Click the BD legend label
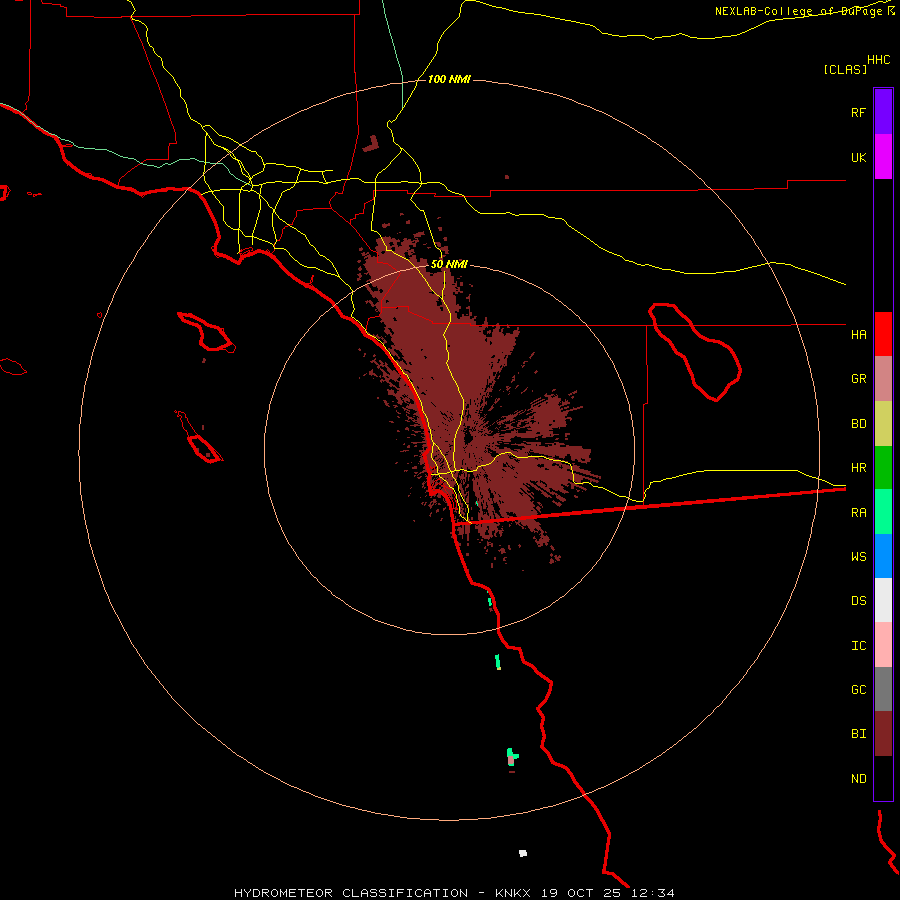This screenshot has height=900, width=900. point(858,424)
